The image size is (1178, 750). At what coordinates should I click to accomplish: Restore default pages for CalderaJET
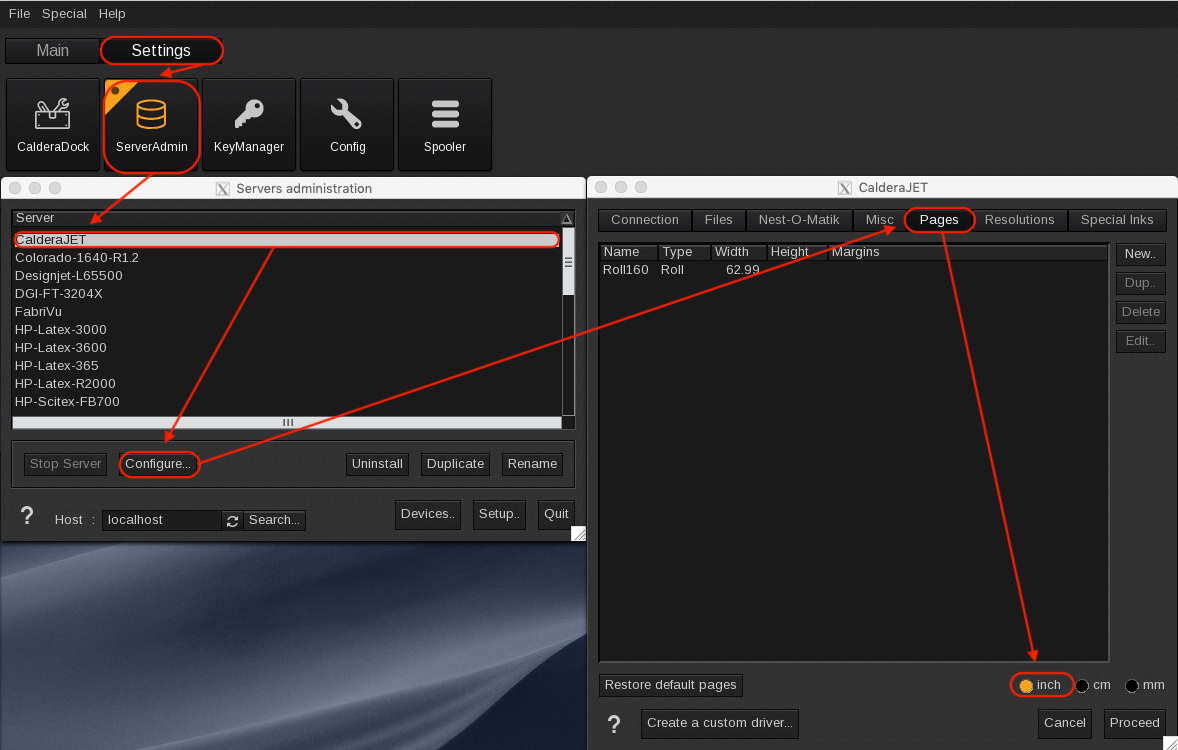[x=670, y=685]
